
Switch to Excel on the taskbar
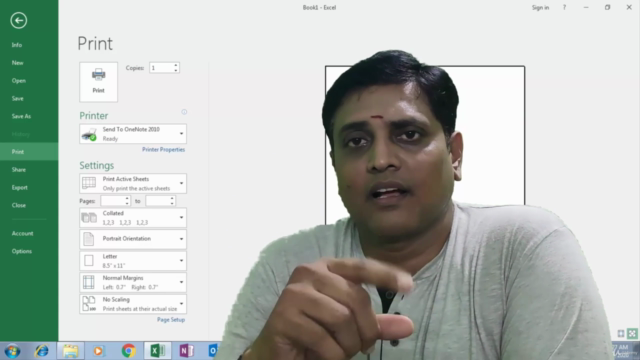coord(158,351)
